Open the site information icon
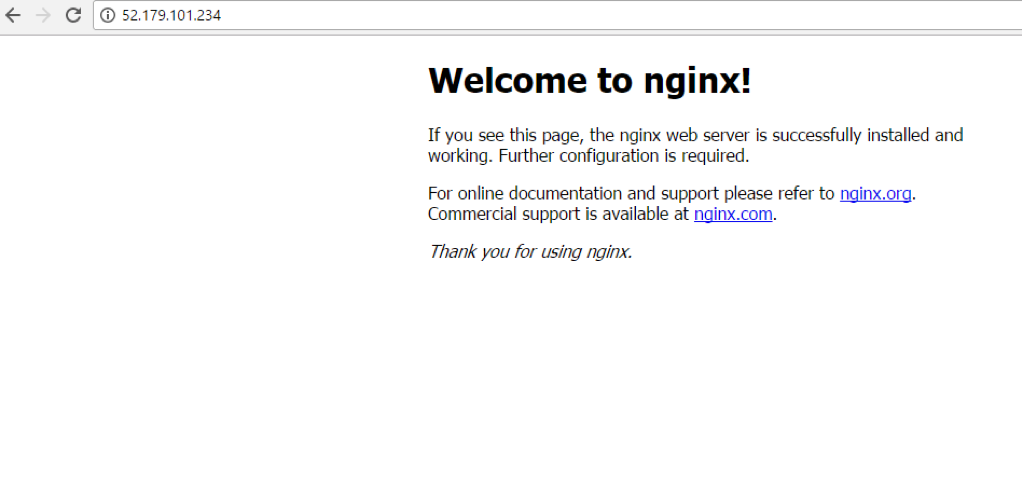Image resolution: width=1022 pixels, height=493 pixels. tap(108, 15)
